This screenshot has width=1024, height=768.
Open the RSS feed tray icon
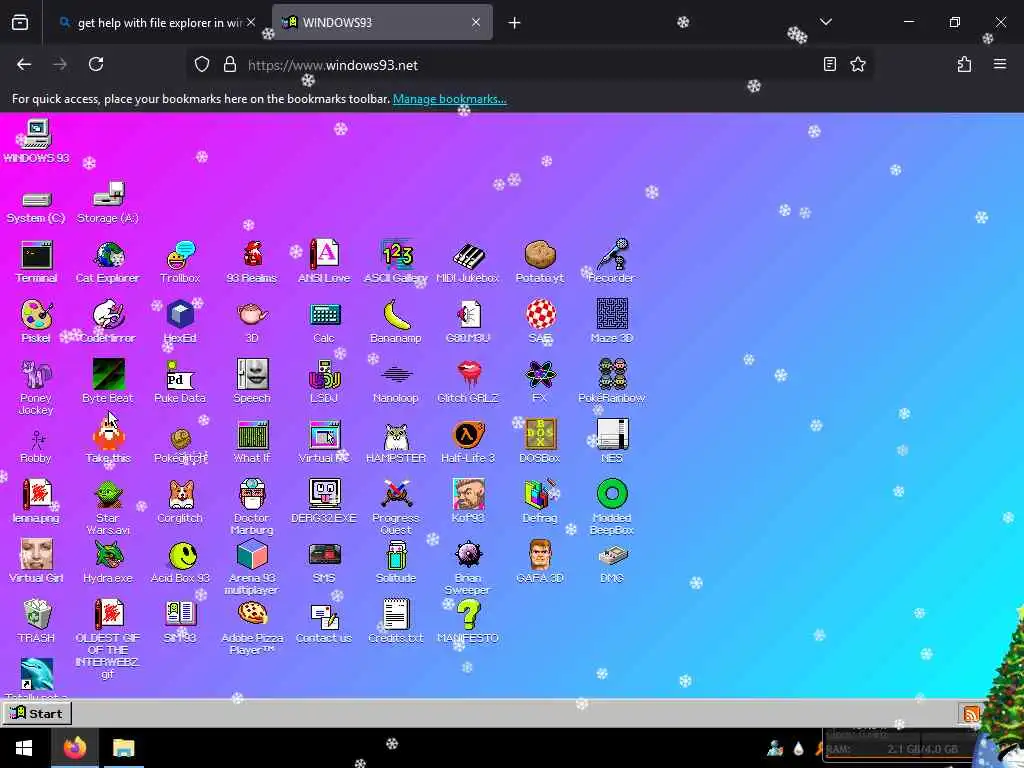[970, 713]
